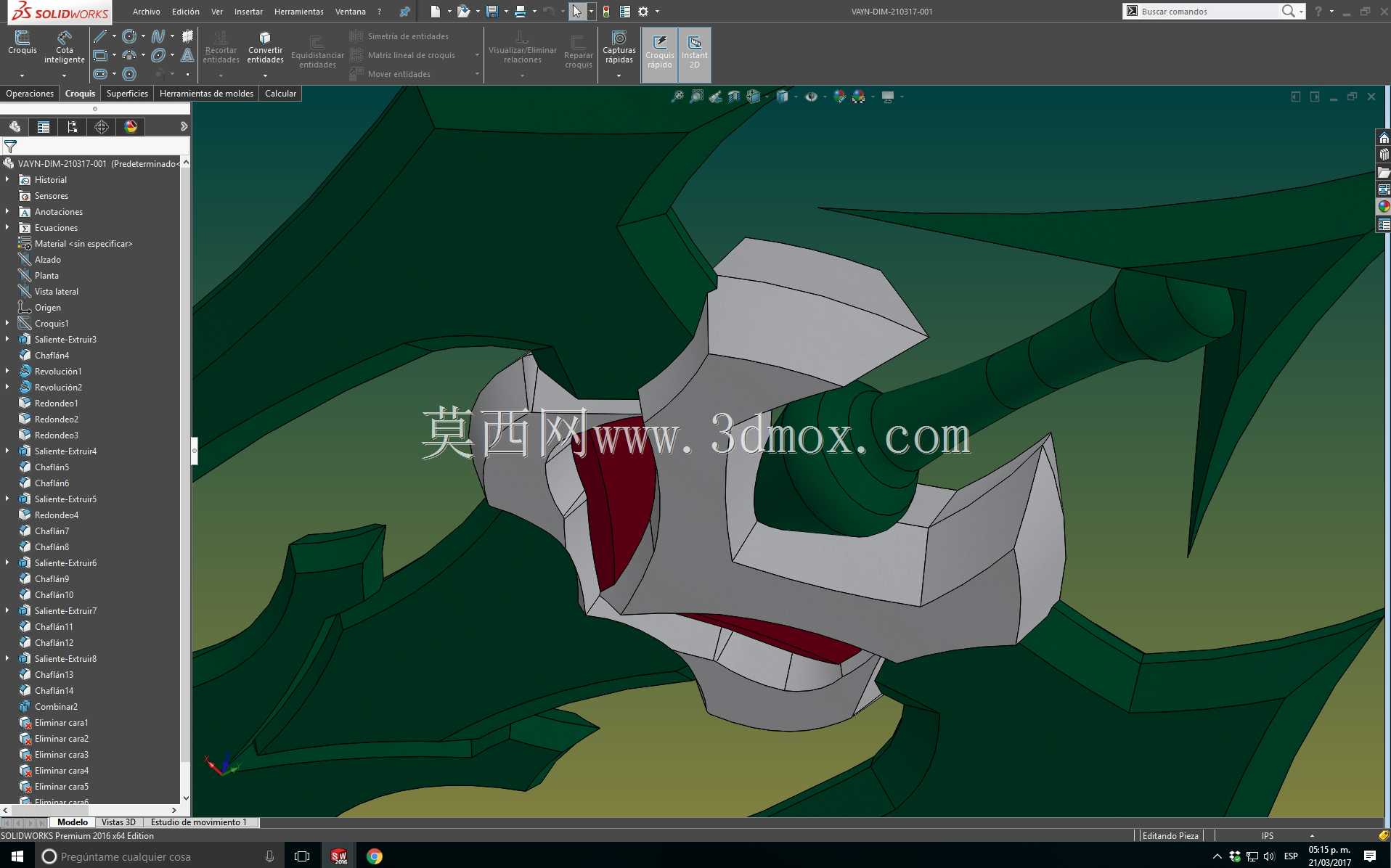
Task: Click the Save document icon
Action: coord(492,12)
